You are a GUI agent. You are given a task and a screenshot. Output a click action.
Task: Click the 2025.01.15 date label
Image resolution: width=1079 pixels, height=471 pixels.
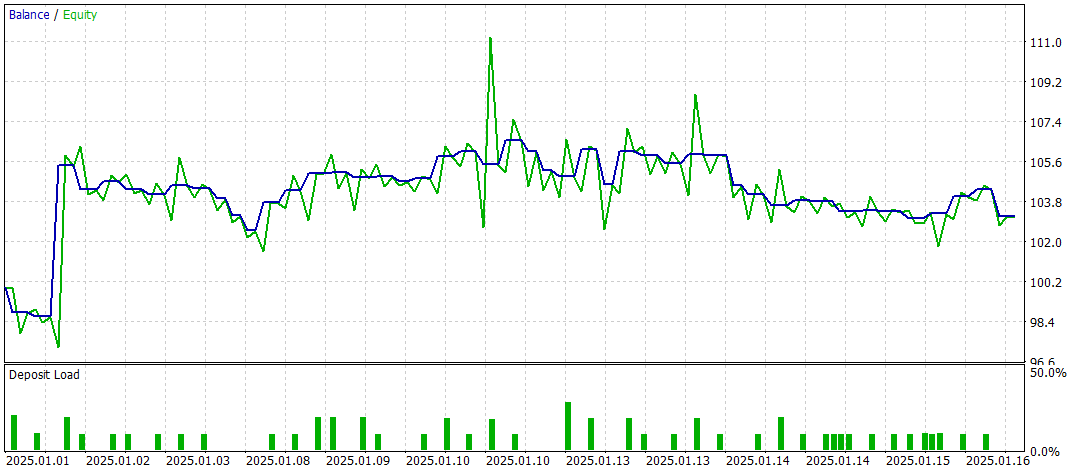click(x=917, y=460)
